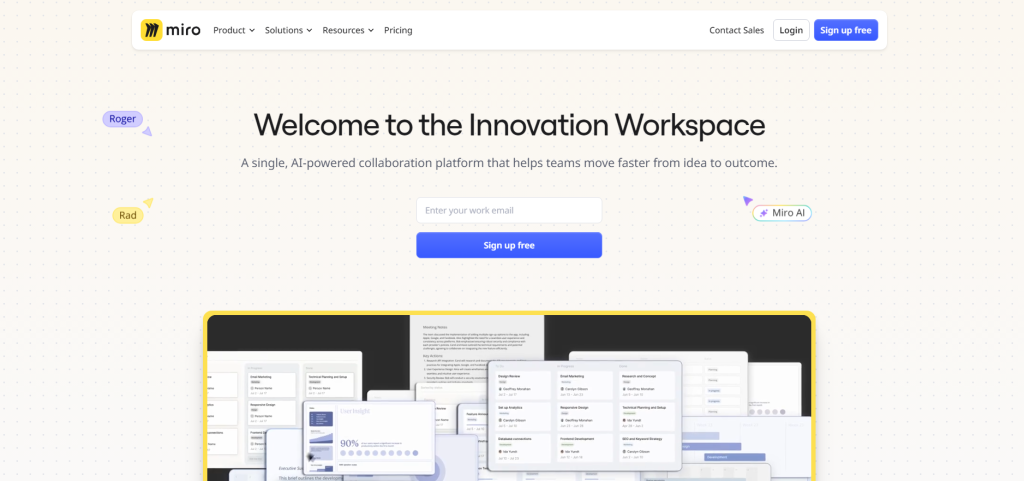This screenshot has height=481, width=1024.
Task: Click the AI-powered collaboration platform subtitle
Action: coord(509,163)
